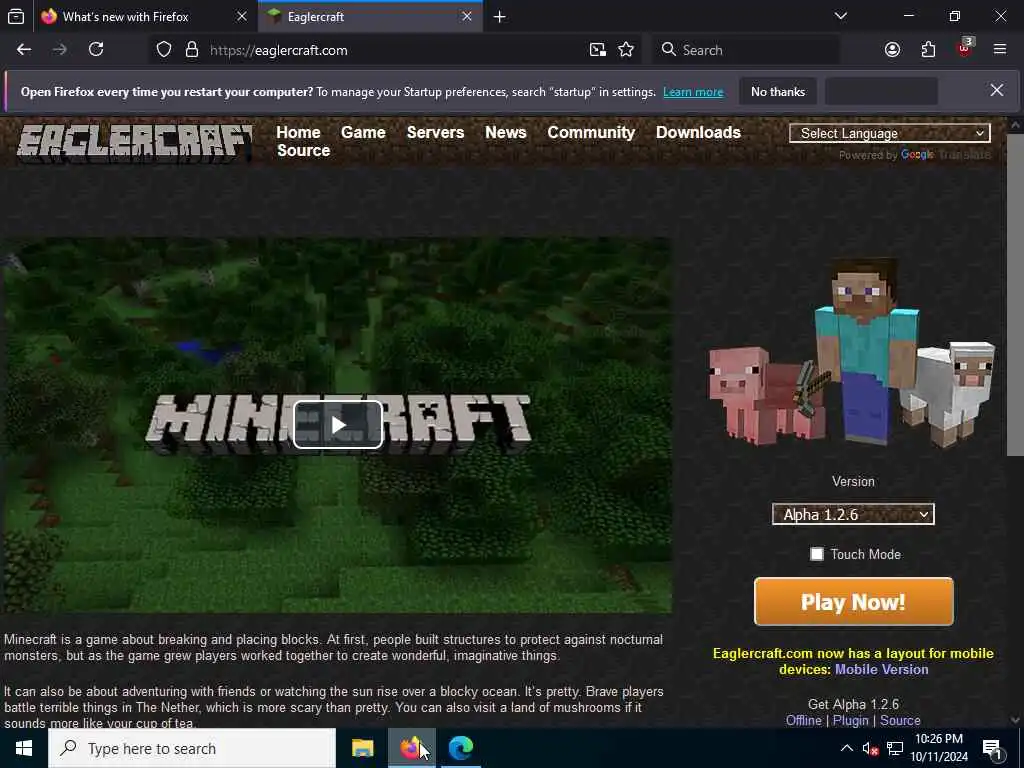This screenshot has height=768, width=1024.
Task: Click the Steve with pig and sheep image
Action: point(852,353)
